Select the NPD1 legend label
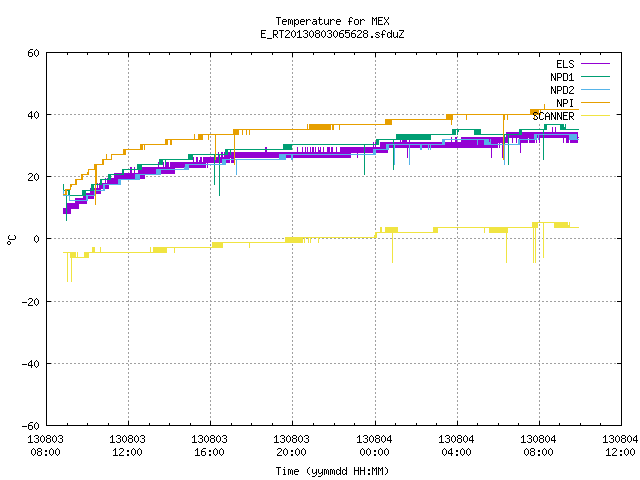Image resolution: width=640 pixels, height=480 pixels. (562, 77)
